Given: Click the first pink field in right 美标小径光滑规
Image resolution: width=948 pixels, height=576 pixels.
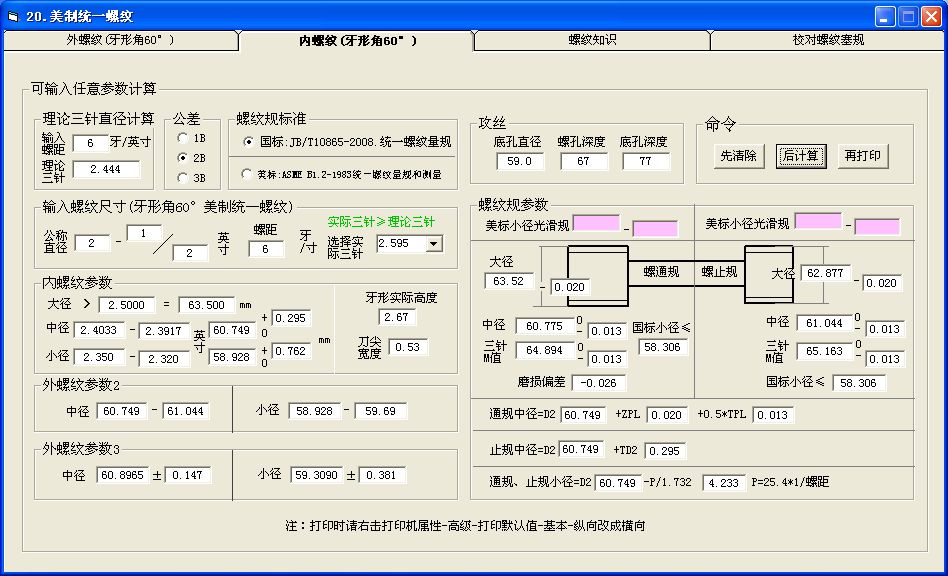Looking at the screenshot, I should tap(818, 221).
